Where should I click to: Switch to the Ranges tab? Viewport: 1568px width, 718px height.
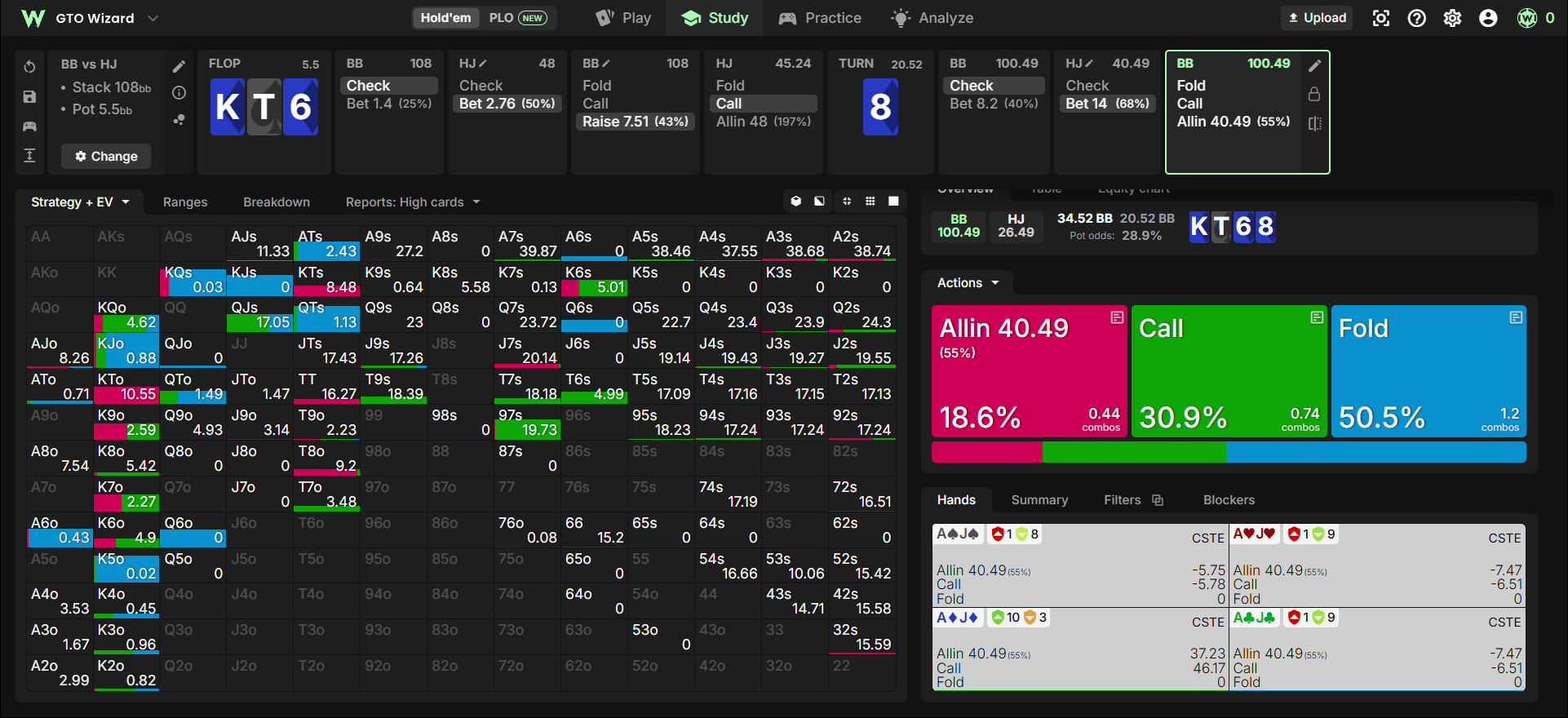pyautogui.click(x=185, y=202)
